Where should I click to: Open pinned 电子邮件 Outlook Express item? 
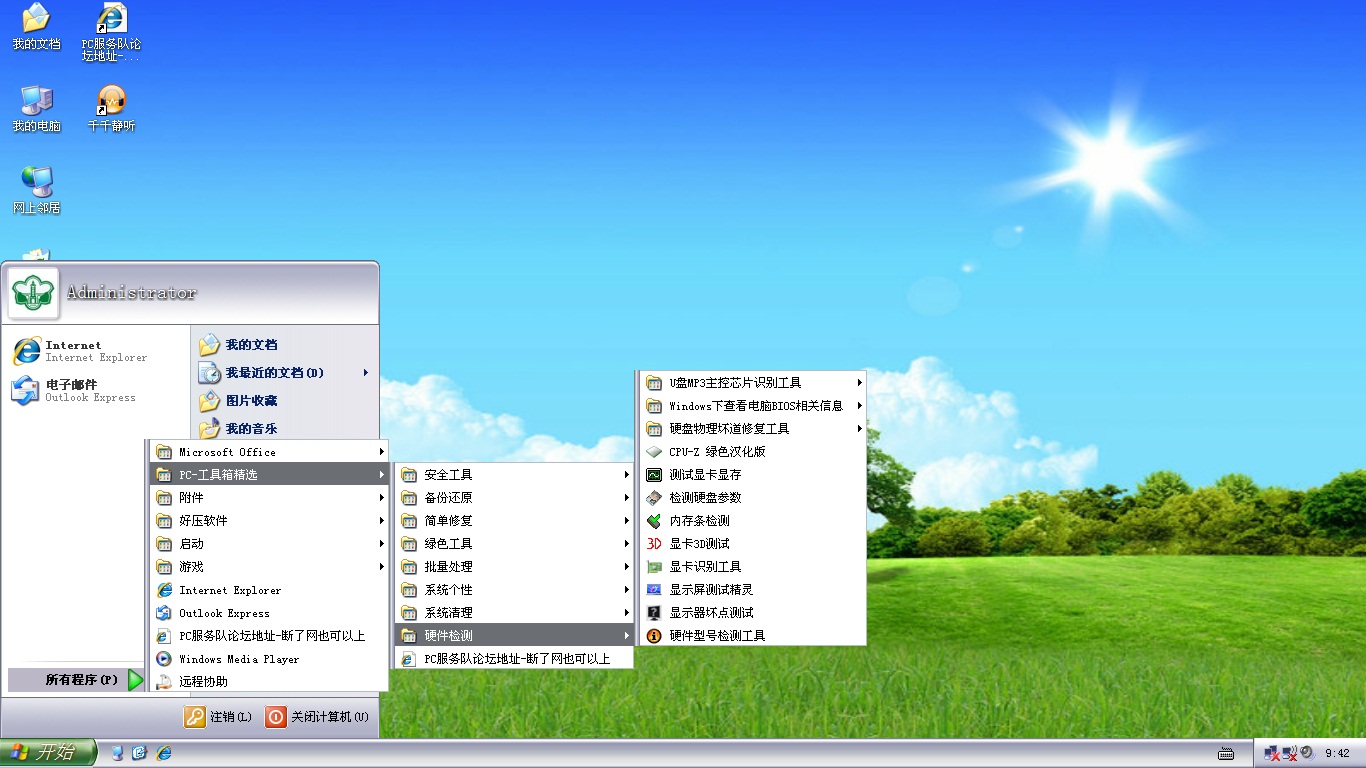coord(95,391)
